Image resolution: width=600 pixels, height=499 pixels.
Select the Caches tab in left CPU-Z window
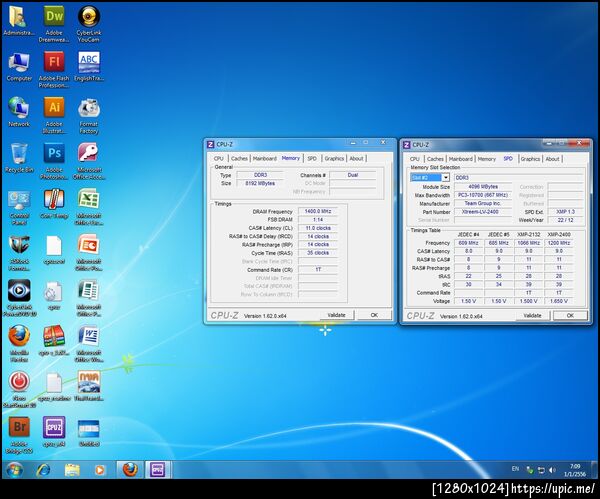coord(239,158)
